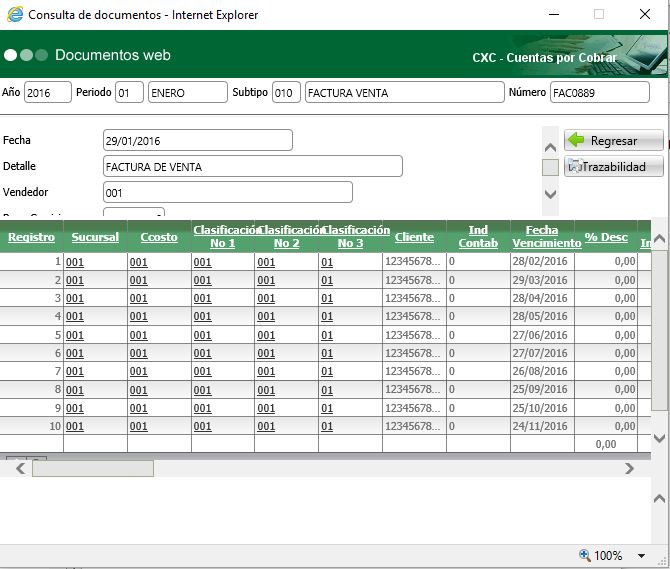The height and width of the screenshot is (569, 670).
Task: Click the Número field showing FAC0889
Action: click(x=599, y=92)
